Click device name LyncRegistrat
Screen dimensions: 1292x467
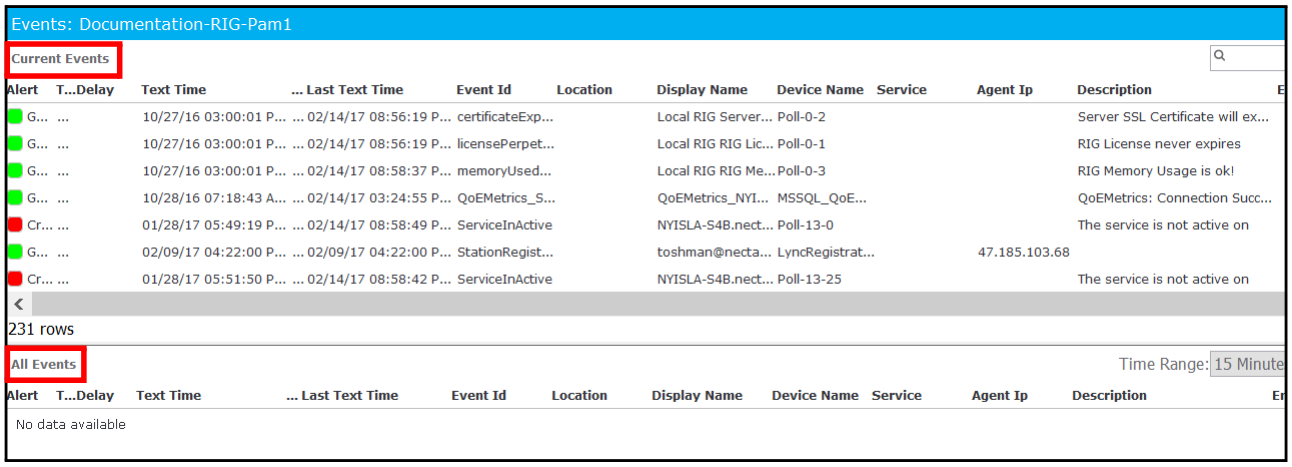point(826,252)
